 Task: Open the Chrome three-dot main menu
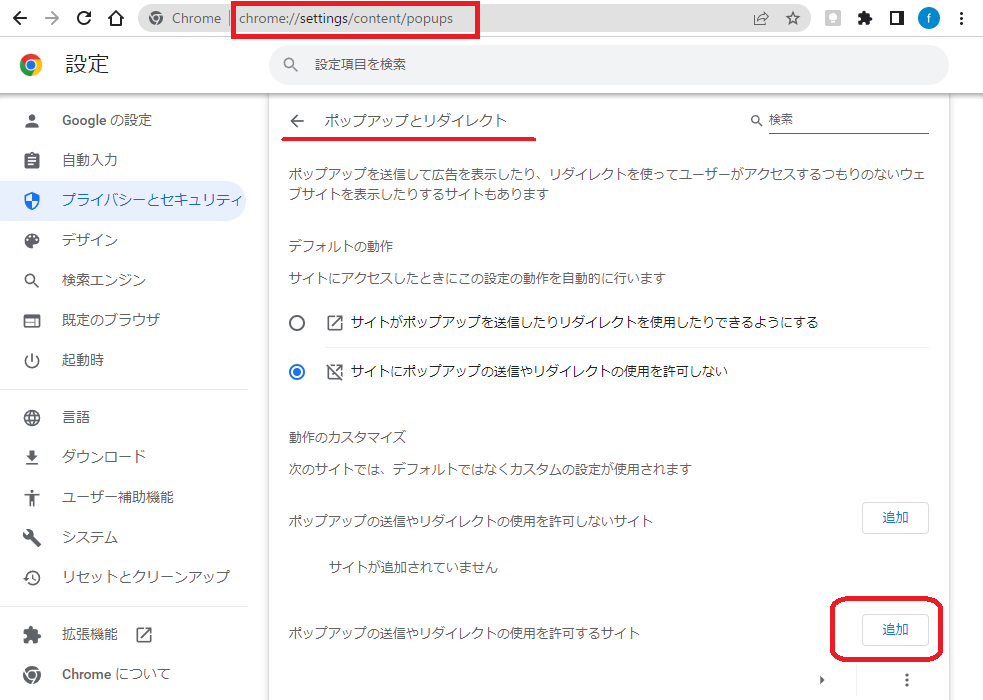tap(962, 18)
